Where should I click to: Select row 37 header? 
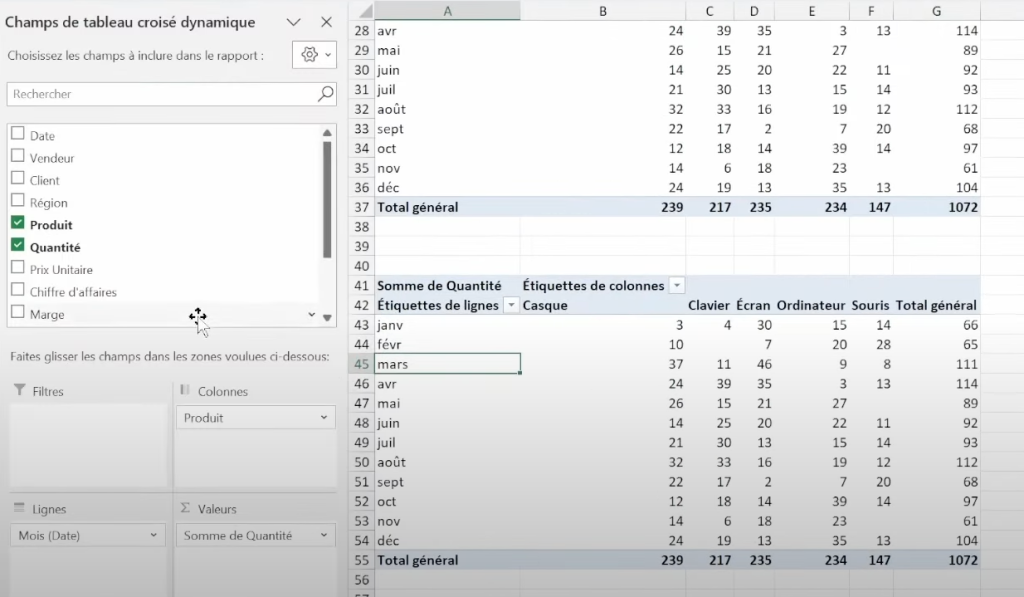[361, 207]
